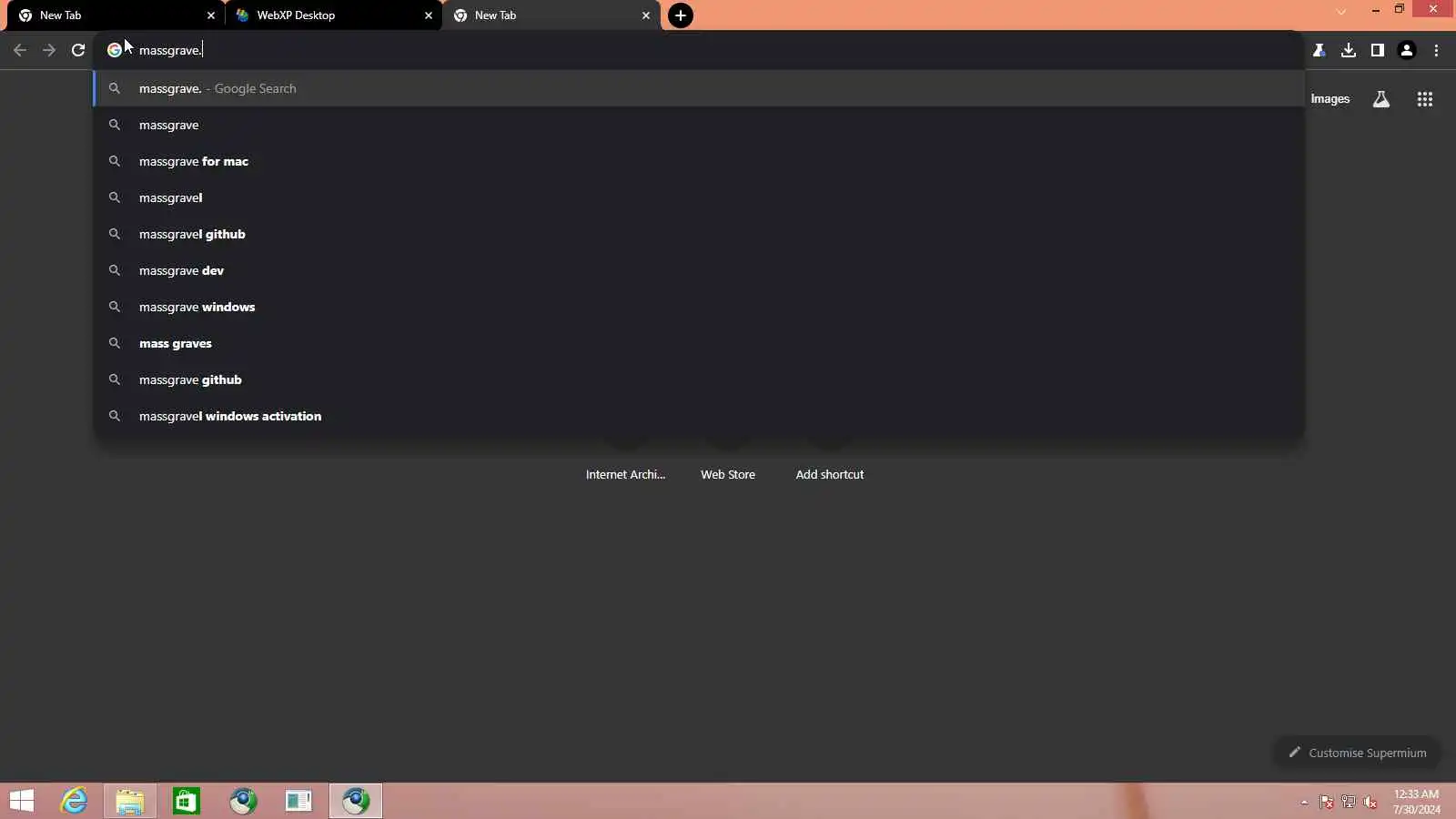Close the first New Tab tab
Screen dimensions: 1456x819
pyautogui.click(x=211, y=15)
